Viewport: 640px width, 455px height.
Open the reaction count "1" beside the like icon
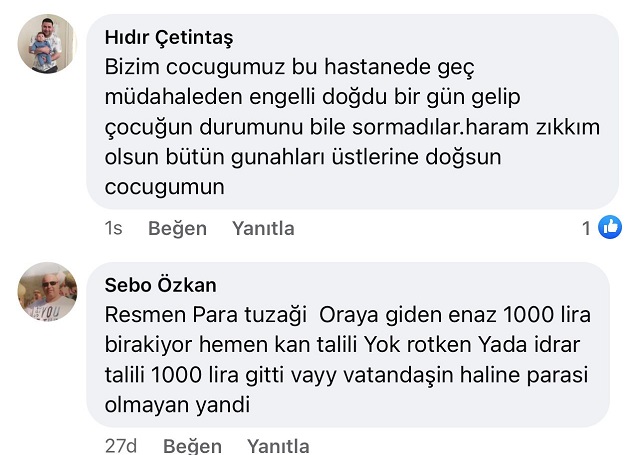587,229
